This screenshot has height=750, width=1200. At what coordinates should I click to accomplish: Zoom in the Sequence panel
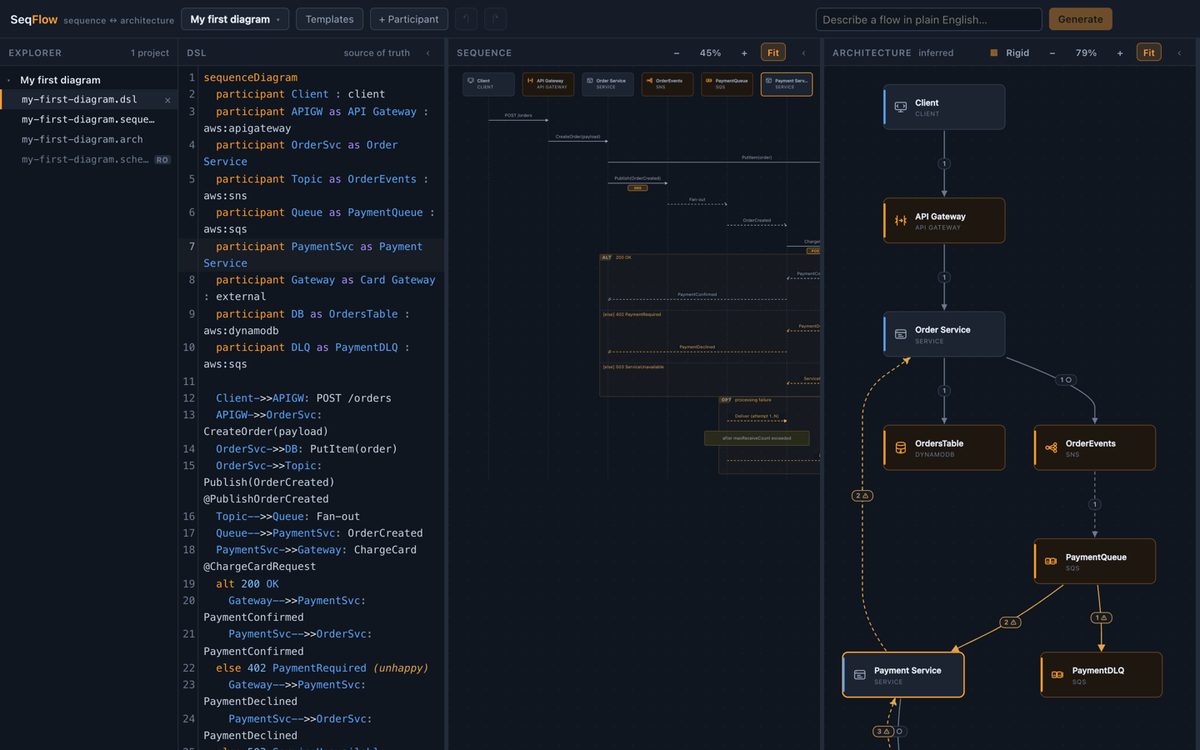[744, 53]
